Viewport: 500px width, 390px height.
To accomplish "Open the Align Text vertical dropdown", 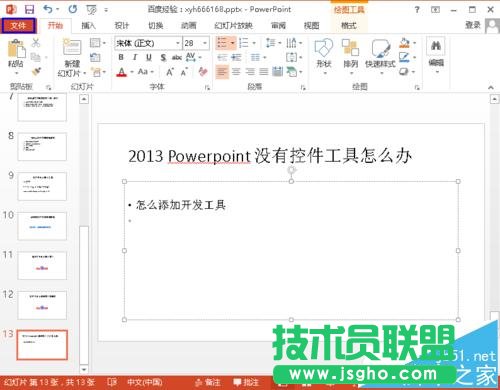I will [x=294, y=57].
